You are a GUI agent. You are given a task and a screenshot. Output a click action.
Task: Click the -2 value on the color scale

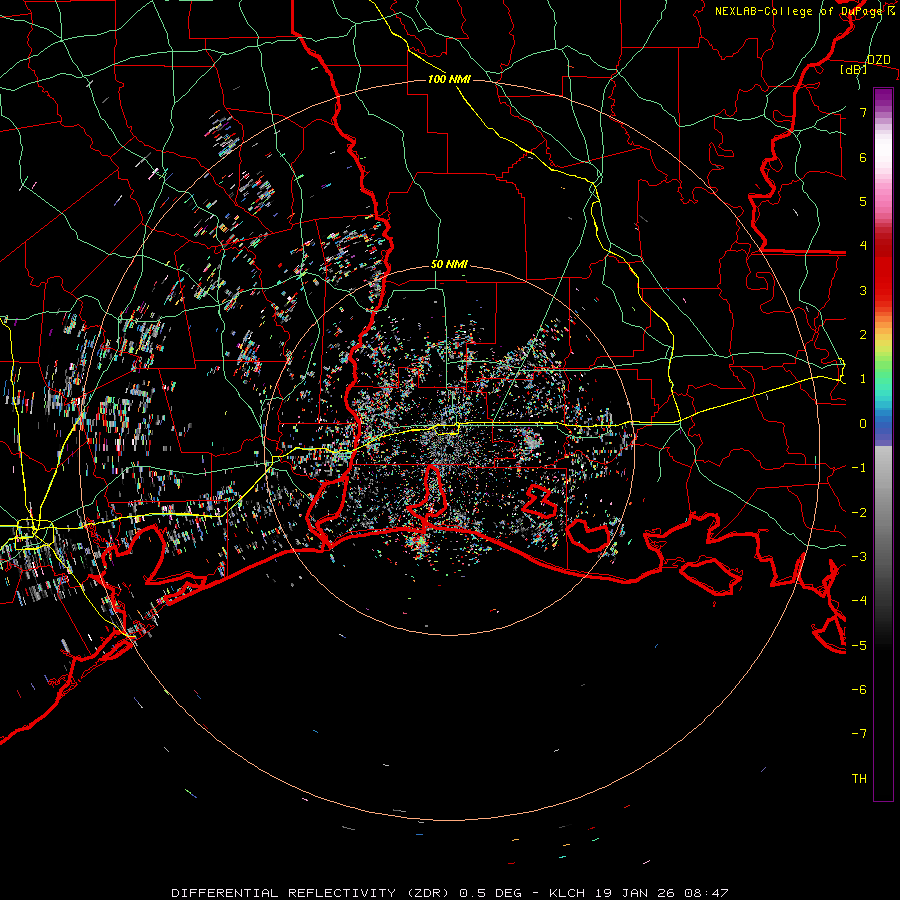[x=859, y=513]
